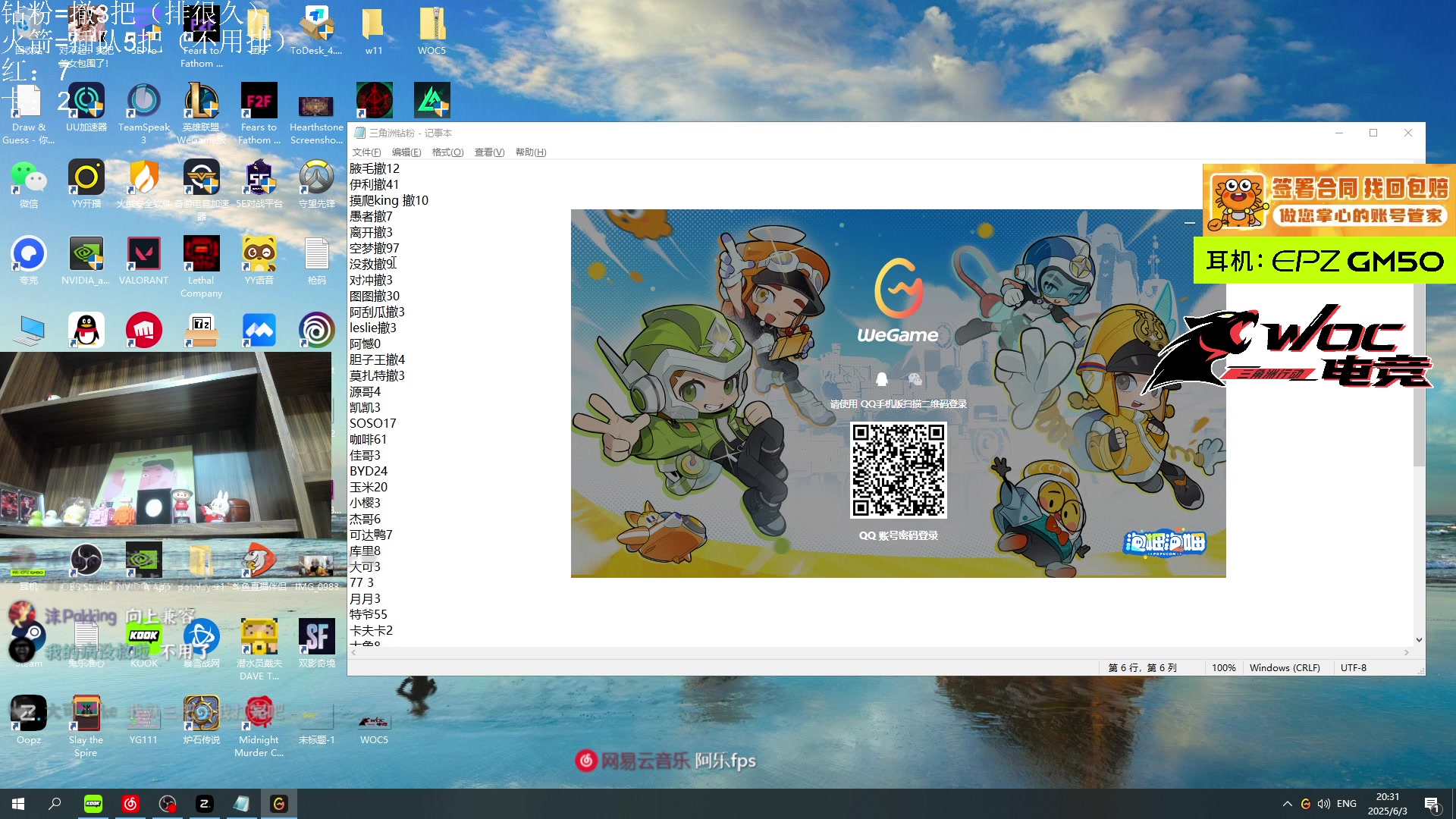Select TeamSpeak 3 desktop icon

[143, 114]
